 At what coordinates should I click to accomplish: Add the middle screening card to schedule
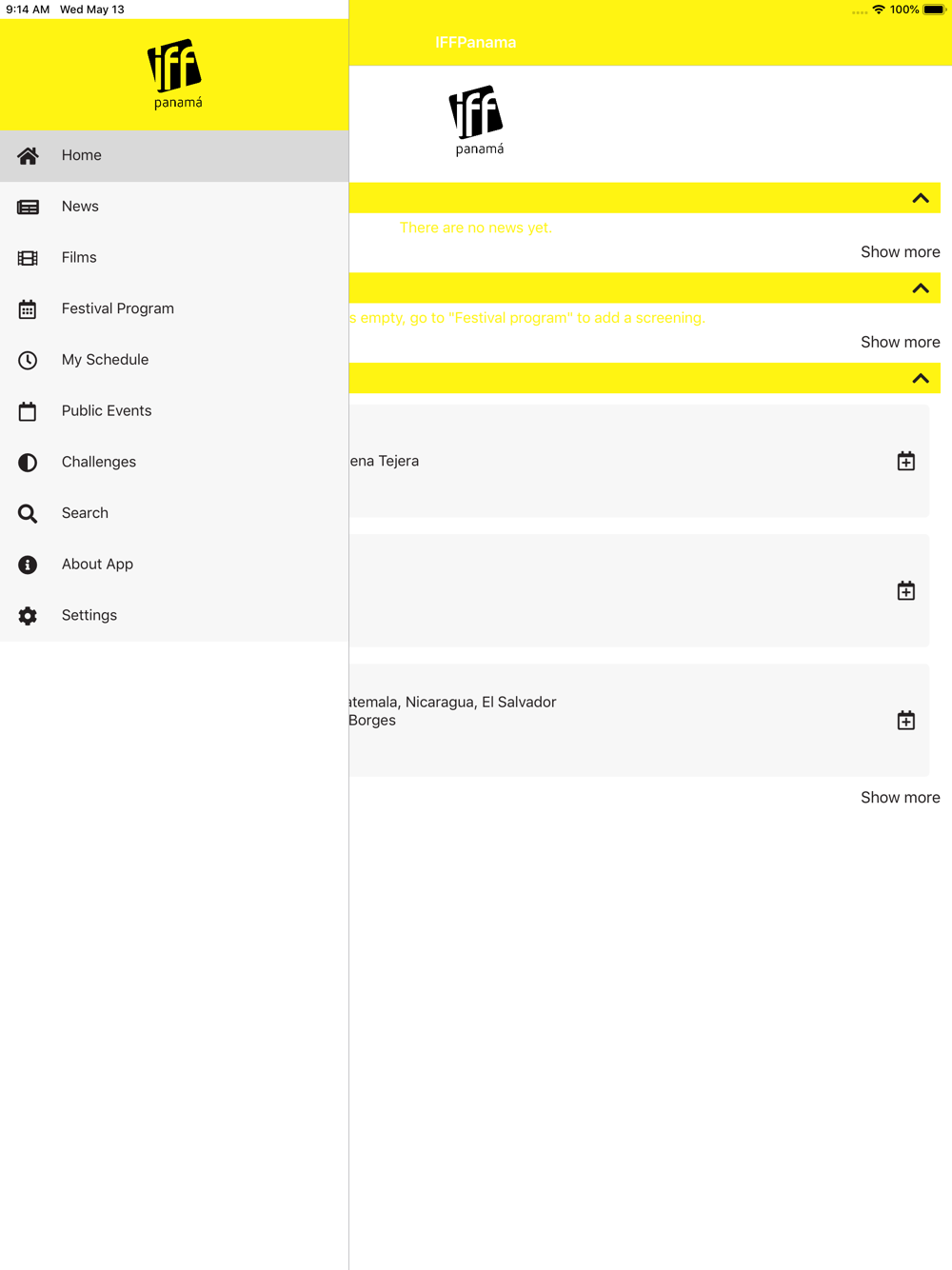tap(906, 591)
